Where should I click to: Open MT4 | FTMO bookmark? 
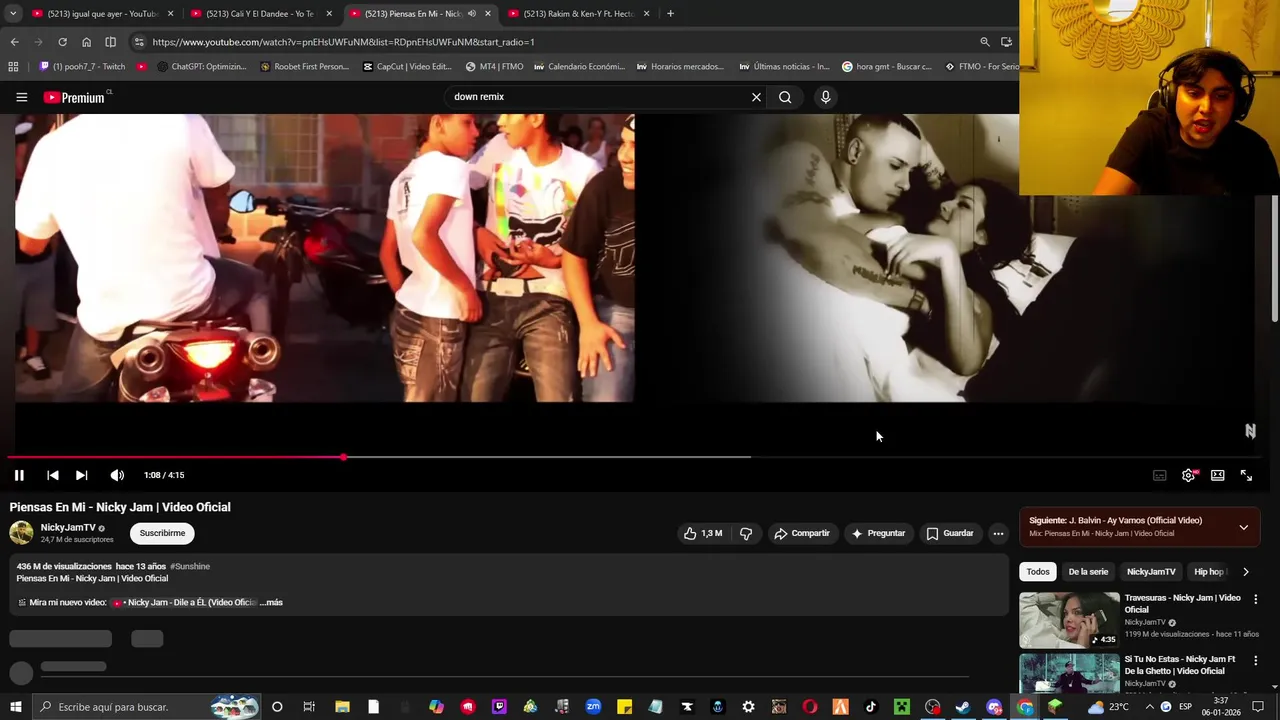tap(494, 67)
